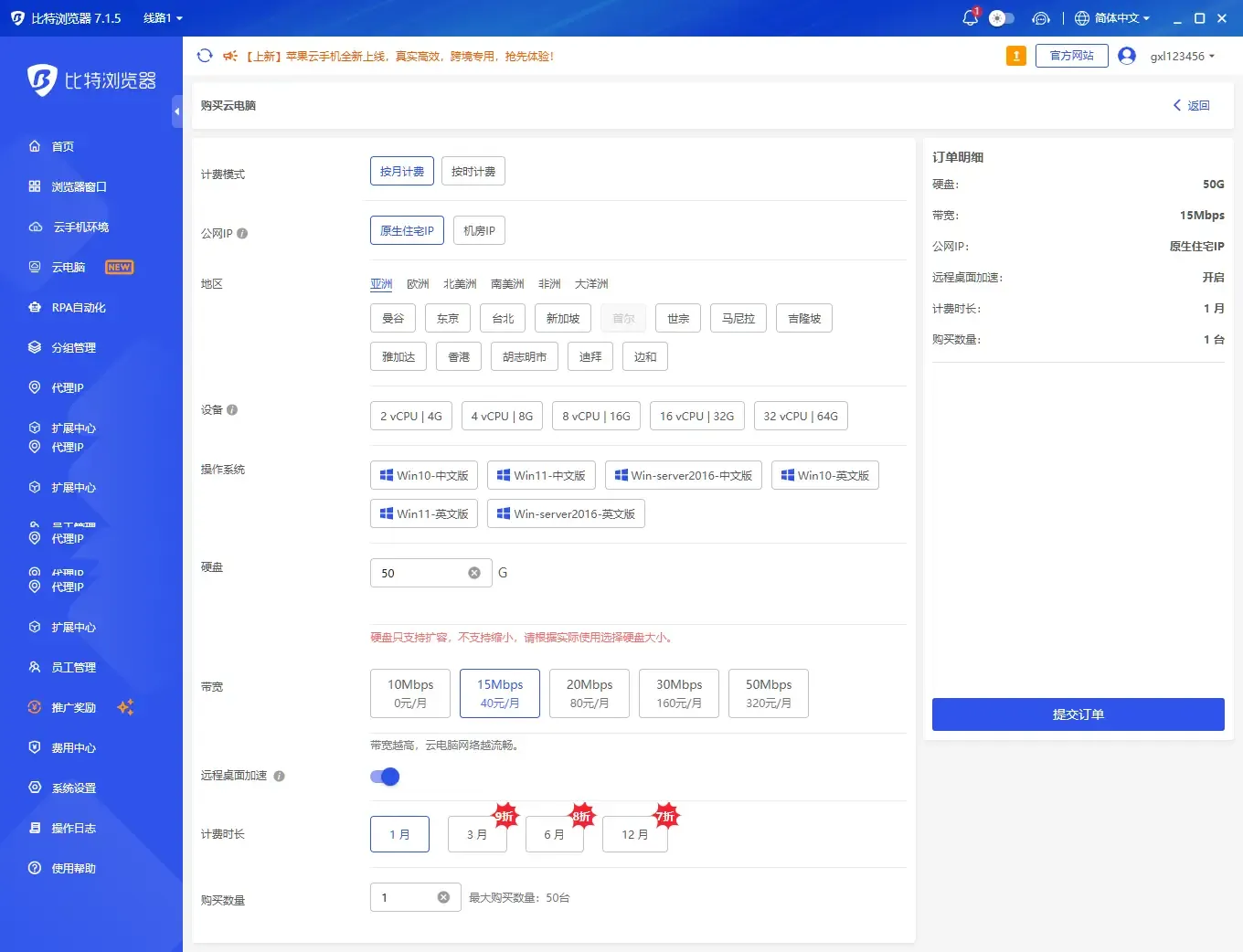Open the 简体中文 language dropdown
Viewport: 1243px width, 952px height.
tap(1112, 18)
